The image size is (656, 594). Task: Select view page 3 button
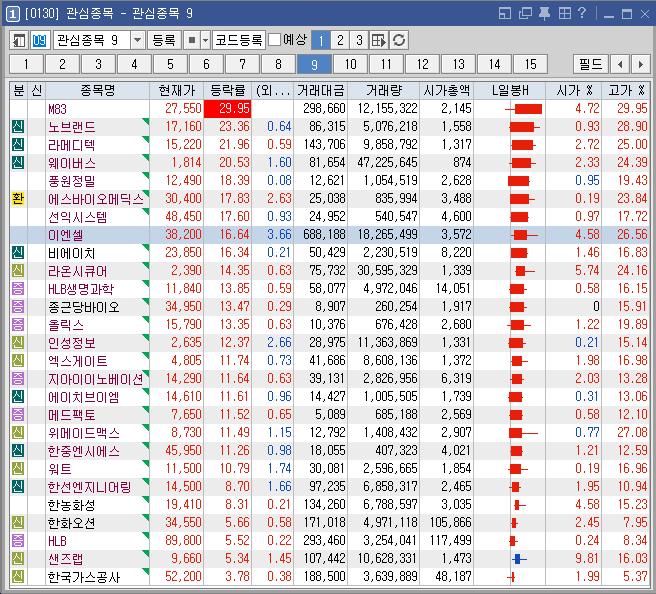(359, 41)
